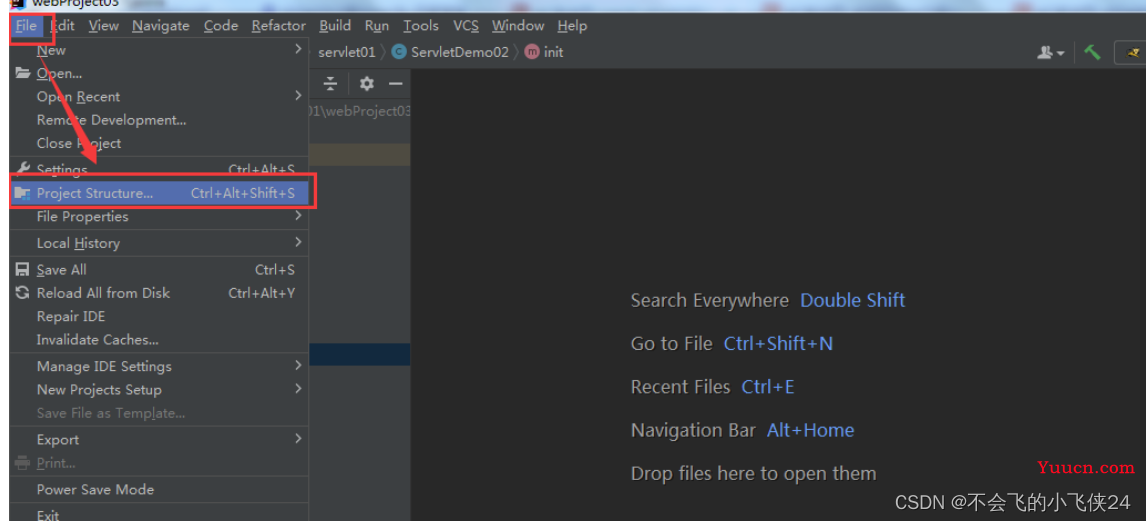
Task: Open project panel gear options
Action: tap(366, 83)
